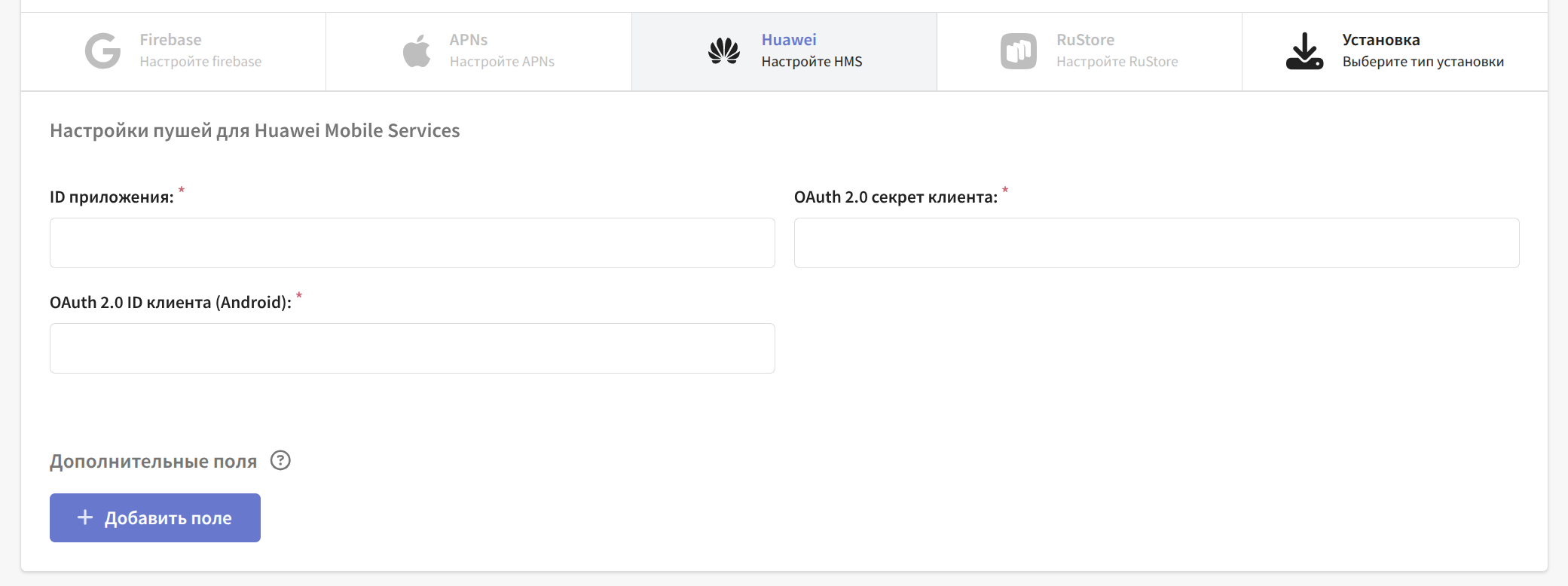Open the APNs tab

(469, 40)
